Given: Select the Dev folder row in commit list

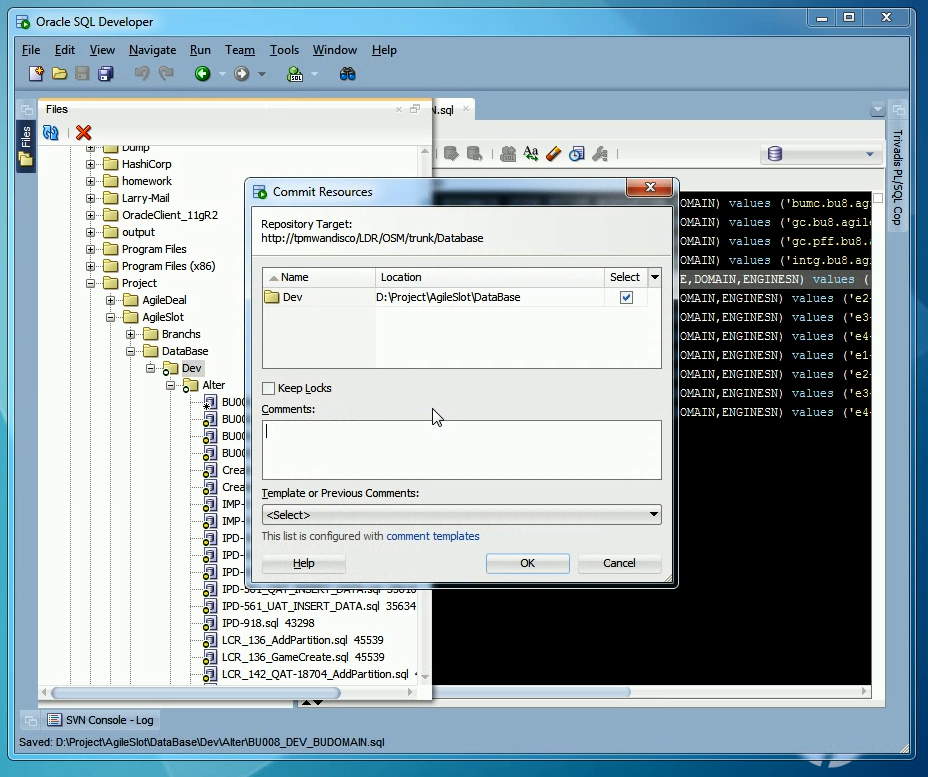Looking at the screenshot, I should tap(455, 297).
